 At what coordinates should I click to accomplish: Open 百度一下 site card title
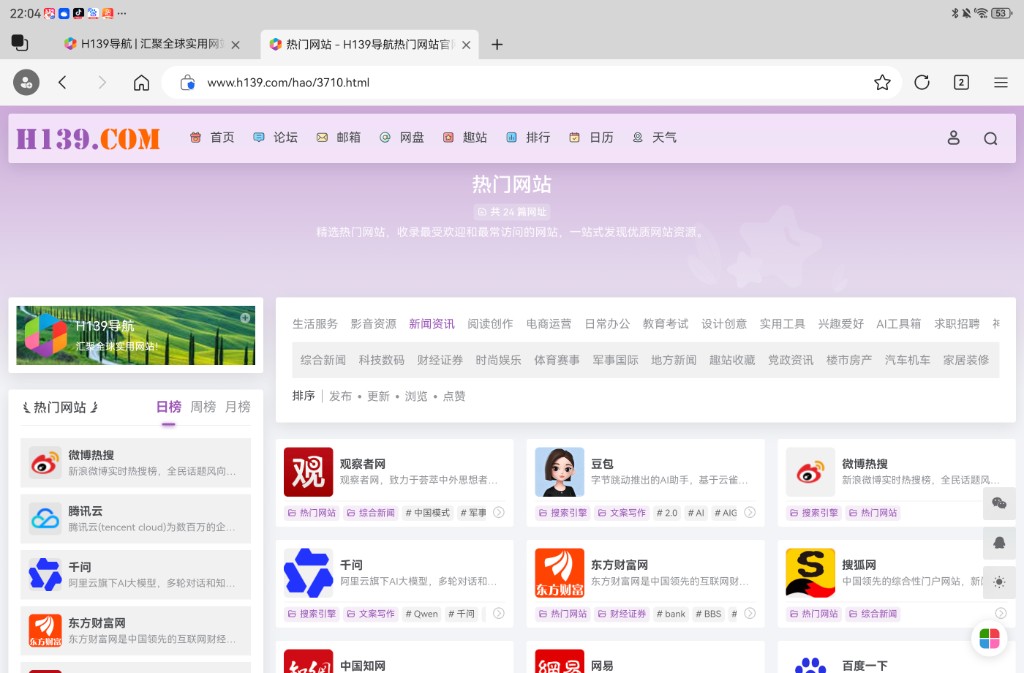click(865, 665)
